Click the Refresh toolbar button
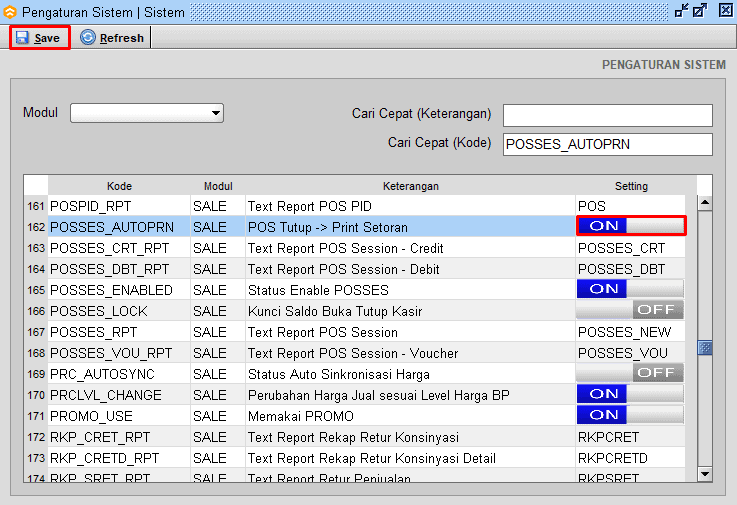The height and width of the screenshot is (505, 737). (x=112, y=38)
